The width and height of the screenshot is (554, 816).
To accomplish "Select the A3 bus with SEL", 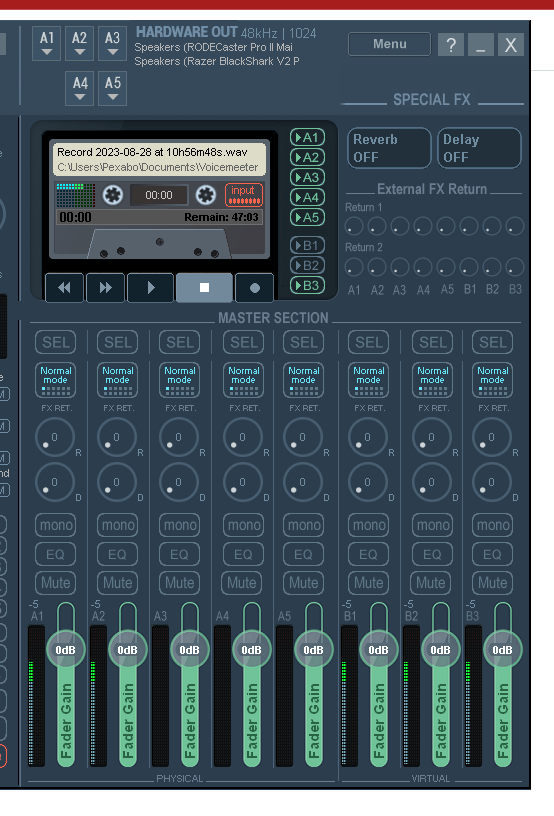I will click(x=180, y=342).
